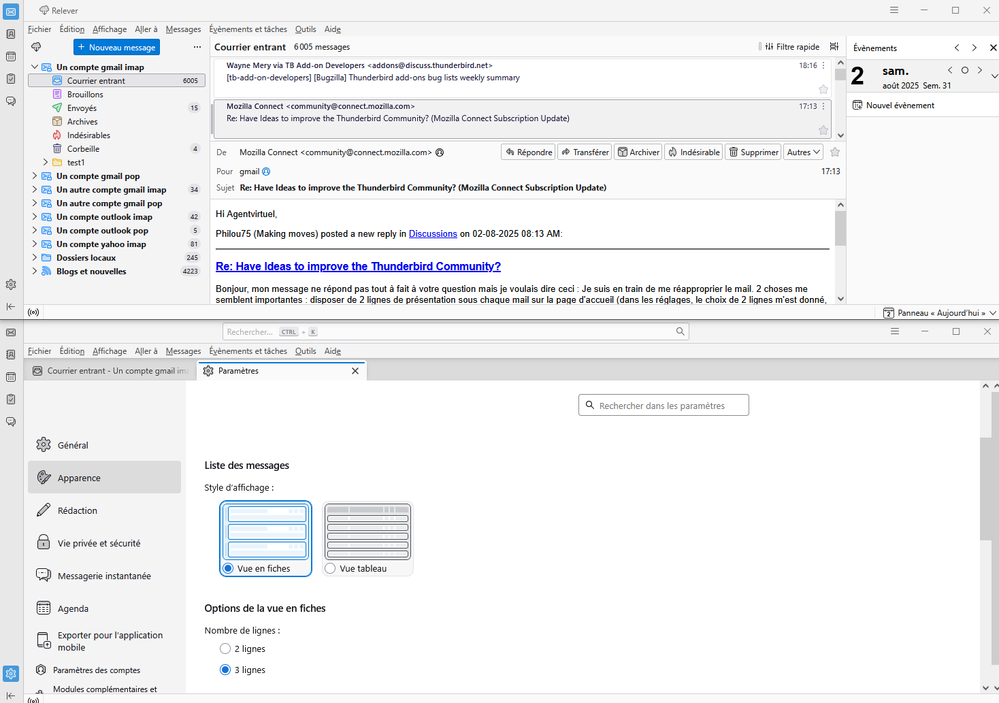Open the Discussions link in the email body
This screenshot has height=703, width=999.
click(433, 234)
